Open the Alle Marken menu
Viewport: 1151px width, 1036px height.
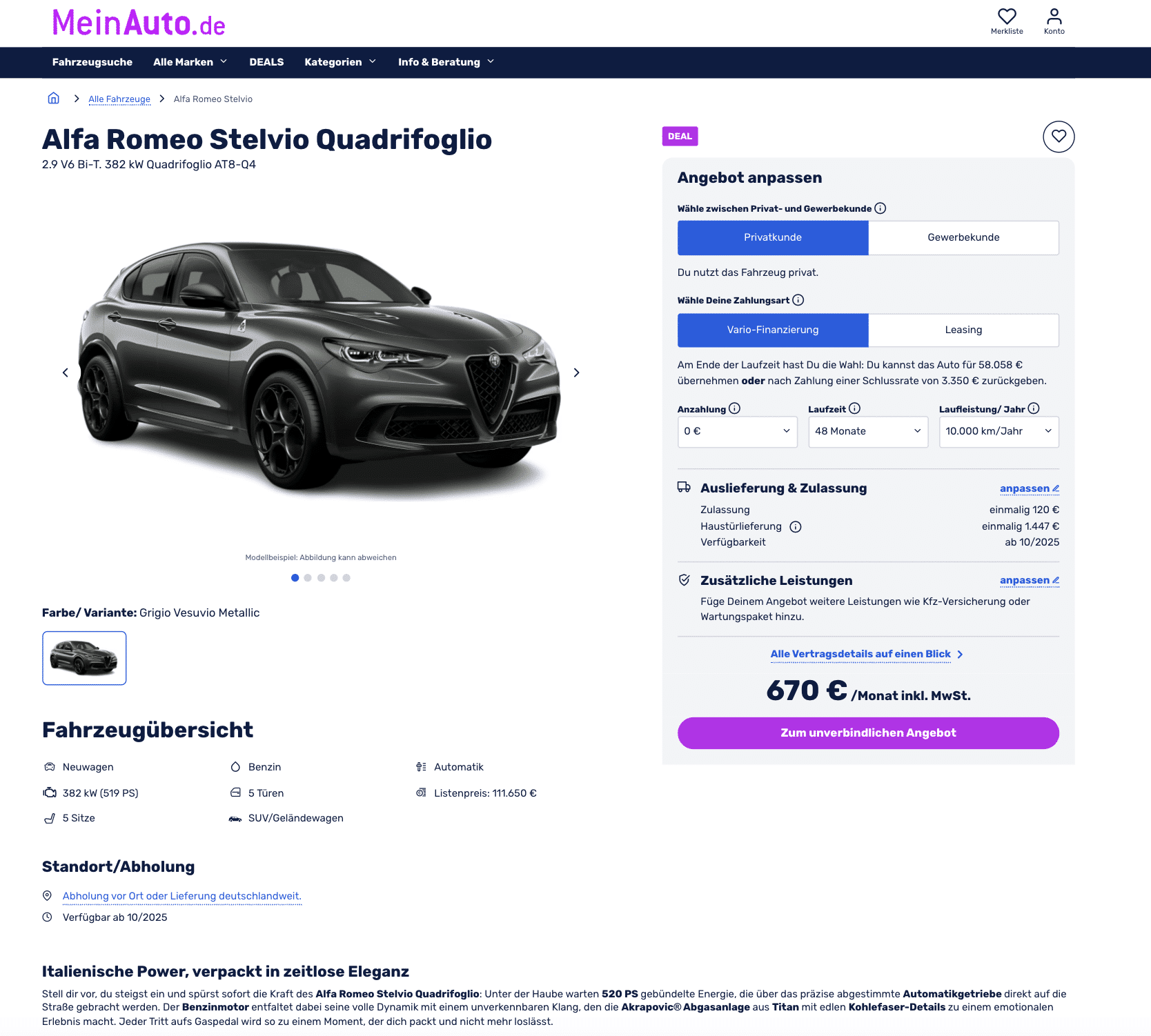(x=190, y=62)
